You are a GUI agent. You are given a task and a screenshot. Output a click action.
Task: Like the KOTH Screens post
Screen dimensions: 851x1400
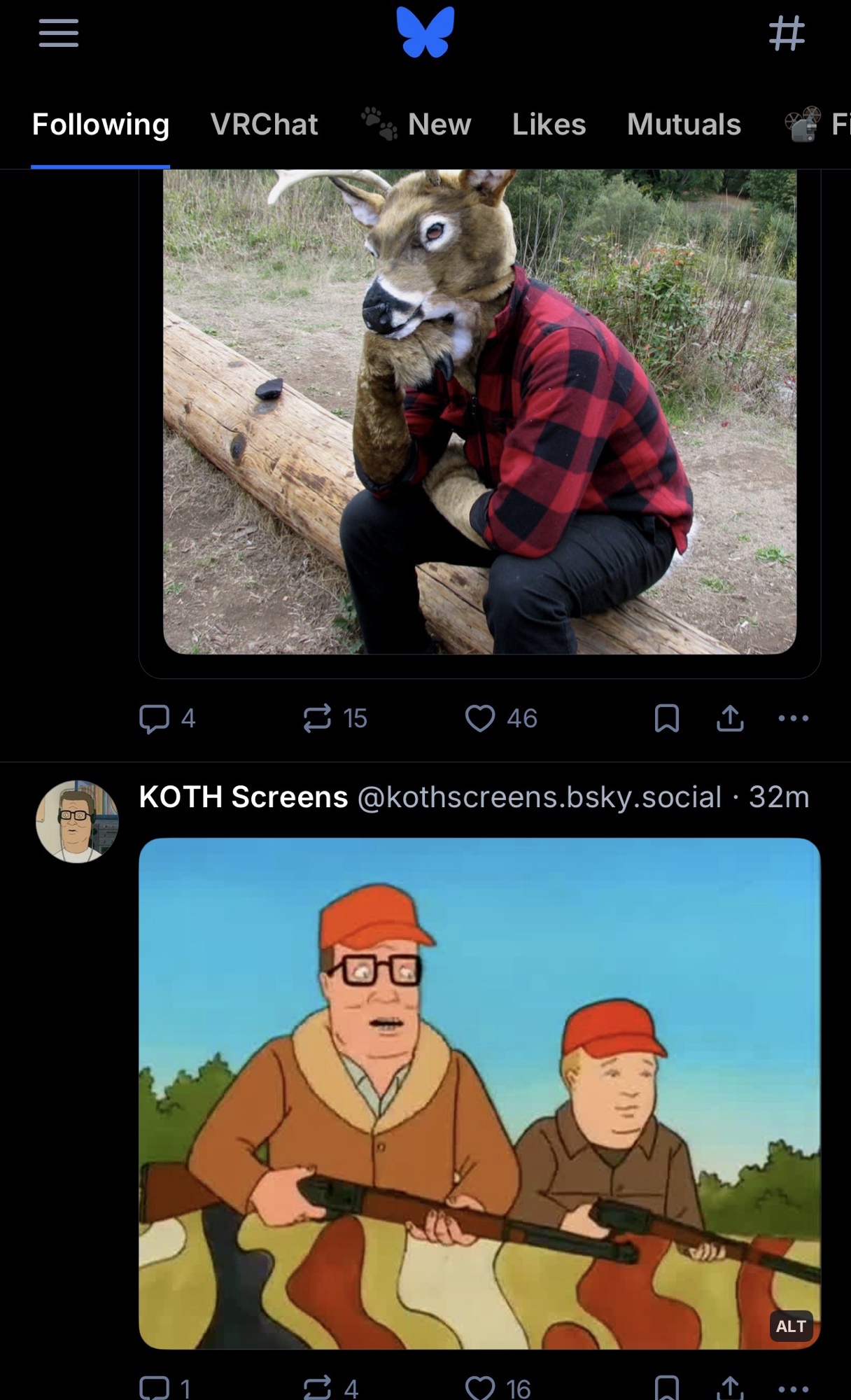(x=480, y=1386)
